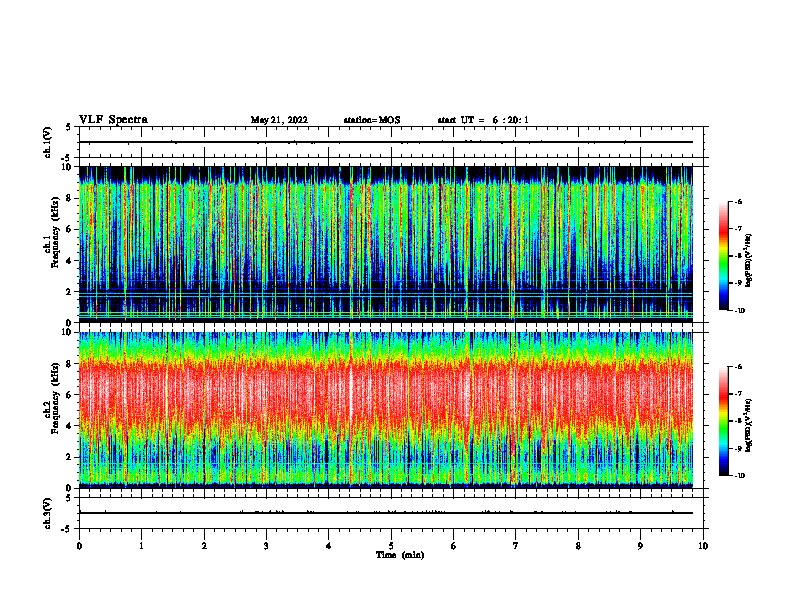
Task: Click the ch.2 spectrogram color bar
Action: click(723, 421)
